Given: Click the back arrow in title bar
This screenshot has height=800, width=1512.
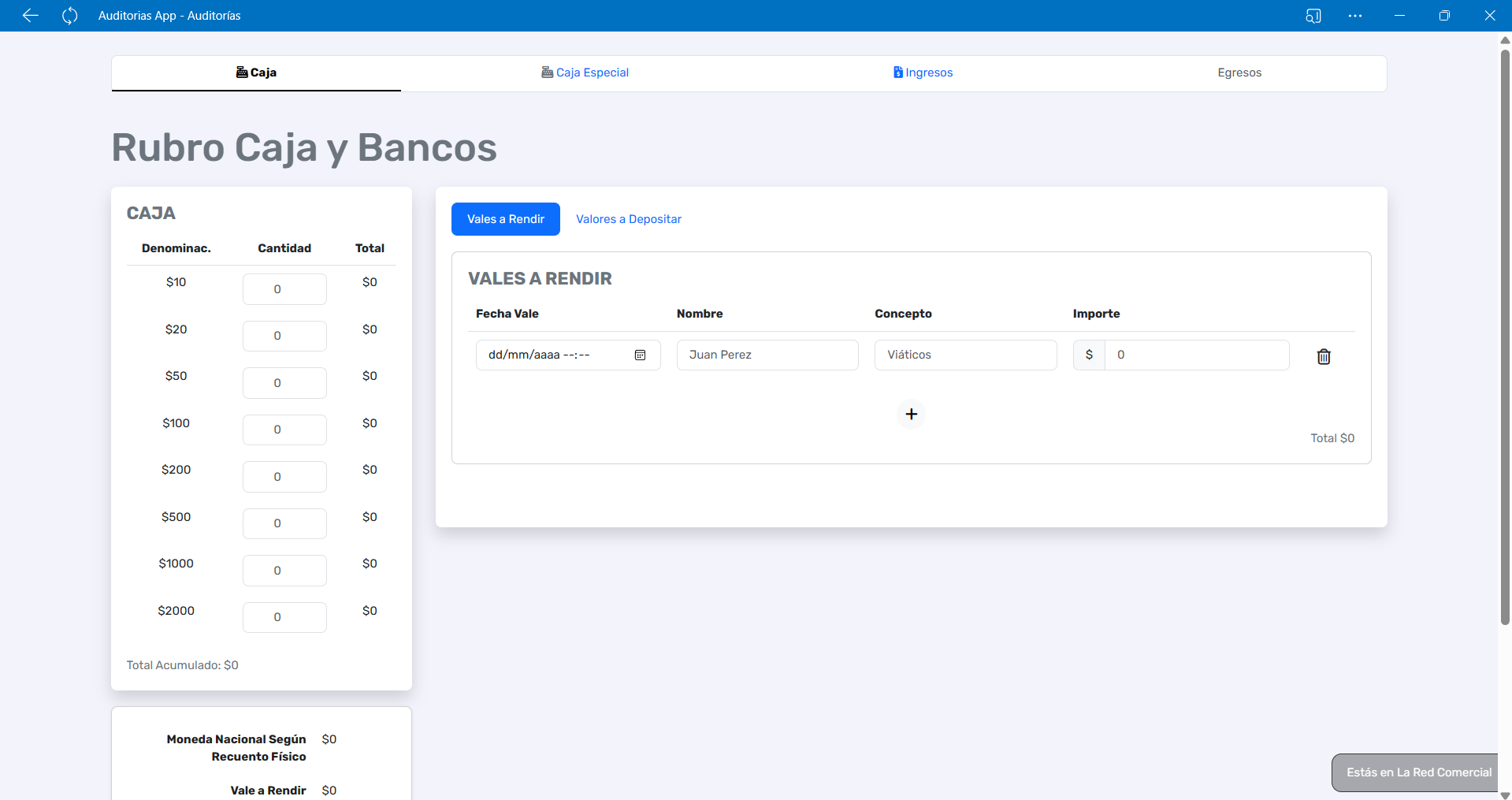Looking at the screenshot, I should point(30,16).
